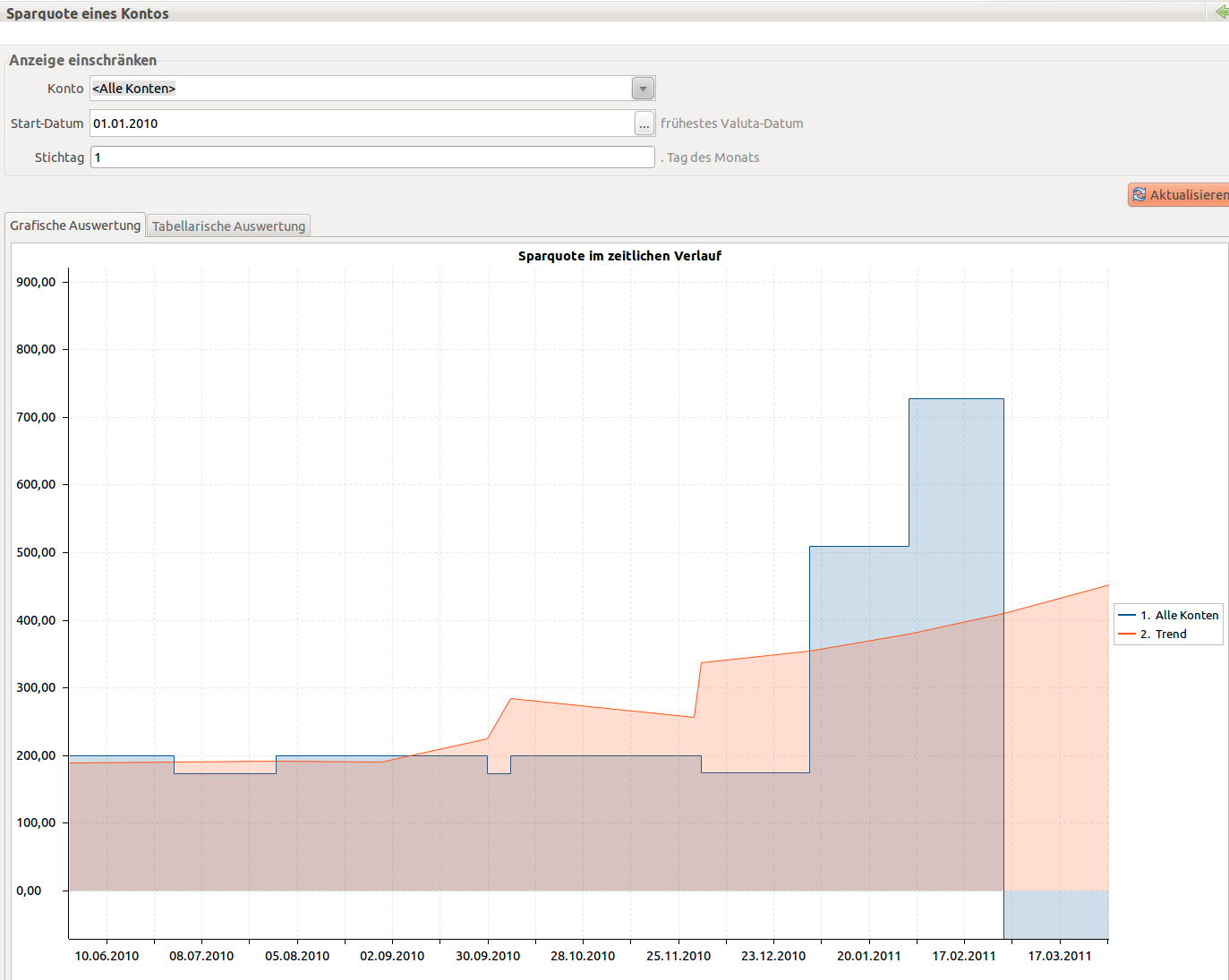Click the y-axis value 100,00

point(36,822)
